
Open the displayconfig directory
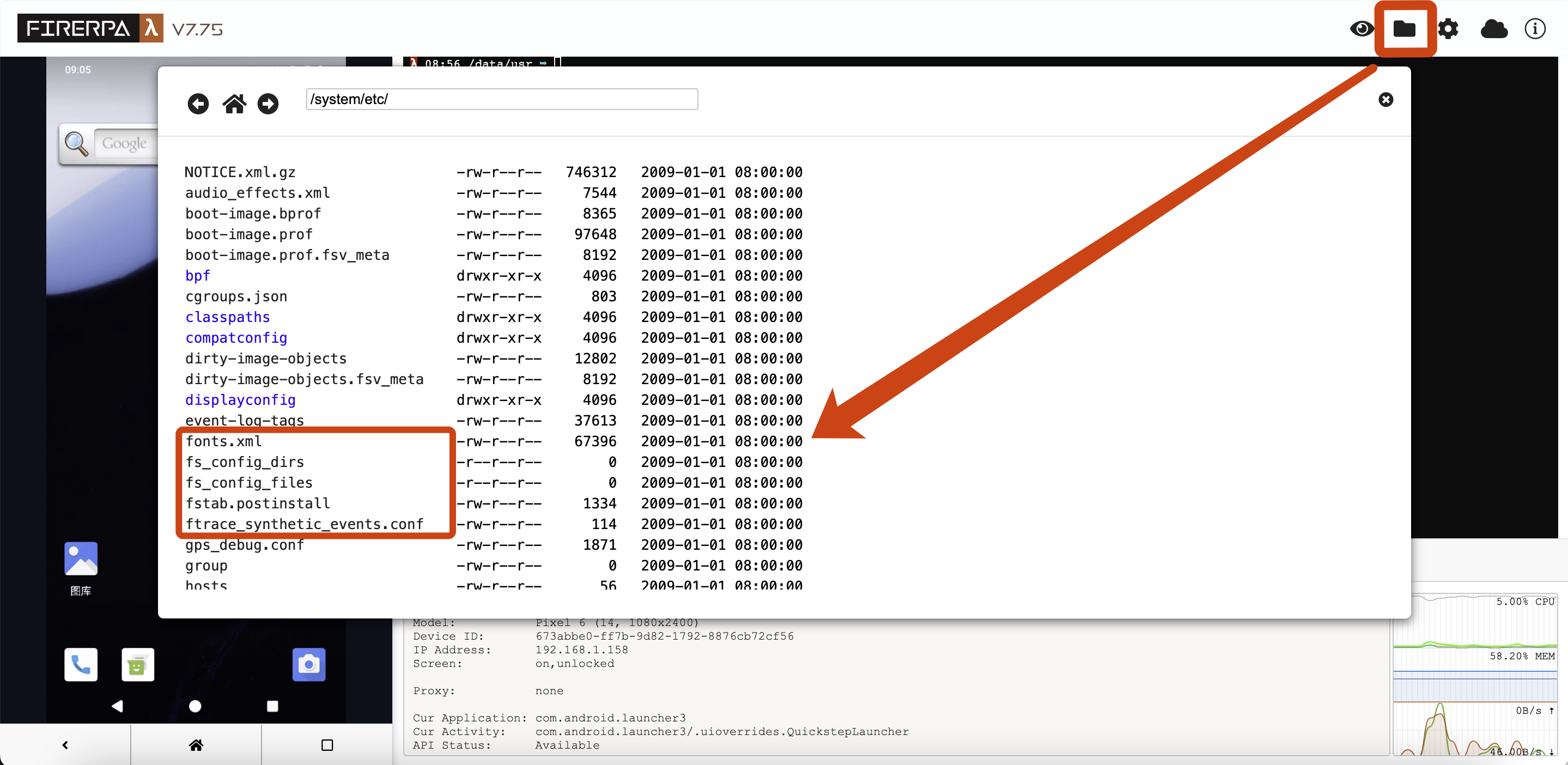point(240,400)
